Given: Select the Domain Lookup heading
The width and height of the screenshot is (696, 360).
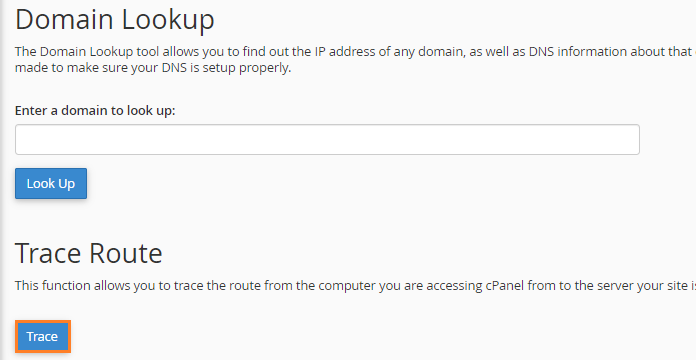Looking at the screenshot, I should pyautogui.click(x=115, y=19).
